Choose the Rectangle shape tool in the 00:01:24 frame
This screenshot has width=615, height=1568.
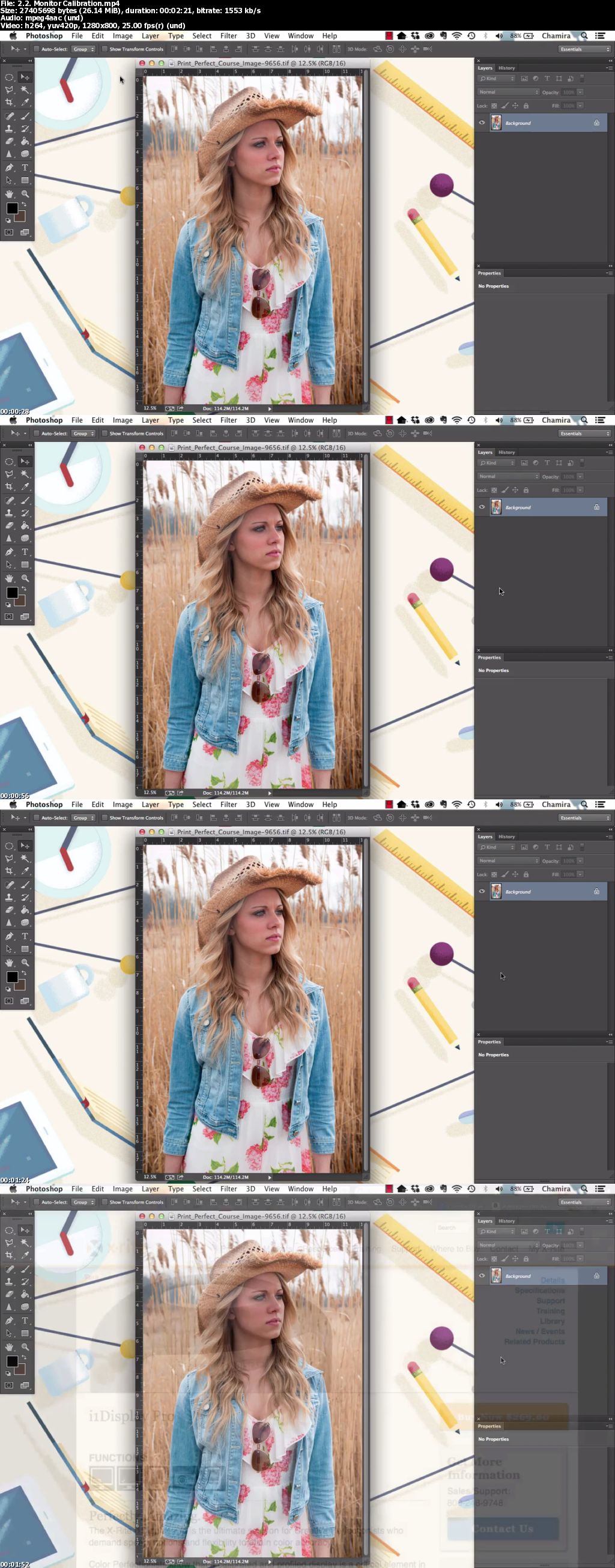(x=25, y=949)
